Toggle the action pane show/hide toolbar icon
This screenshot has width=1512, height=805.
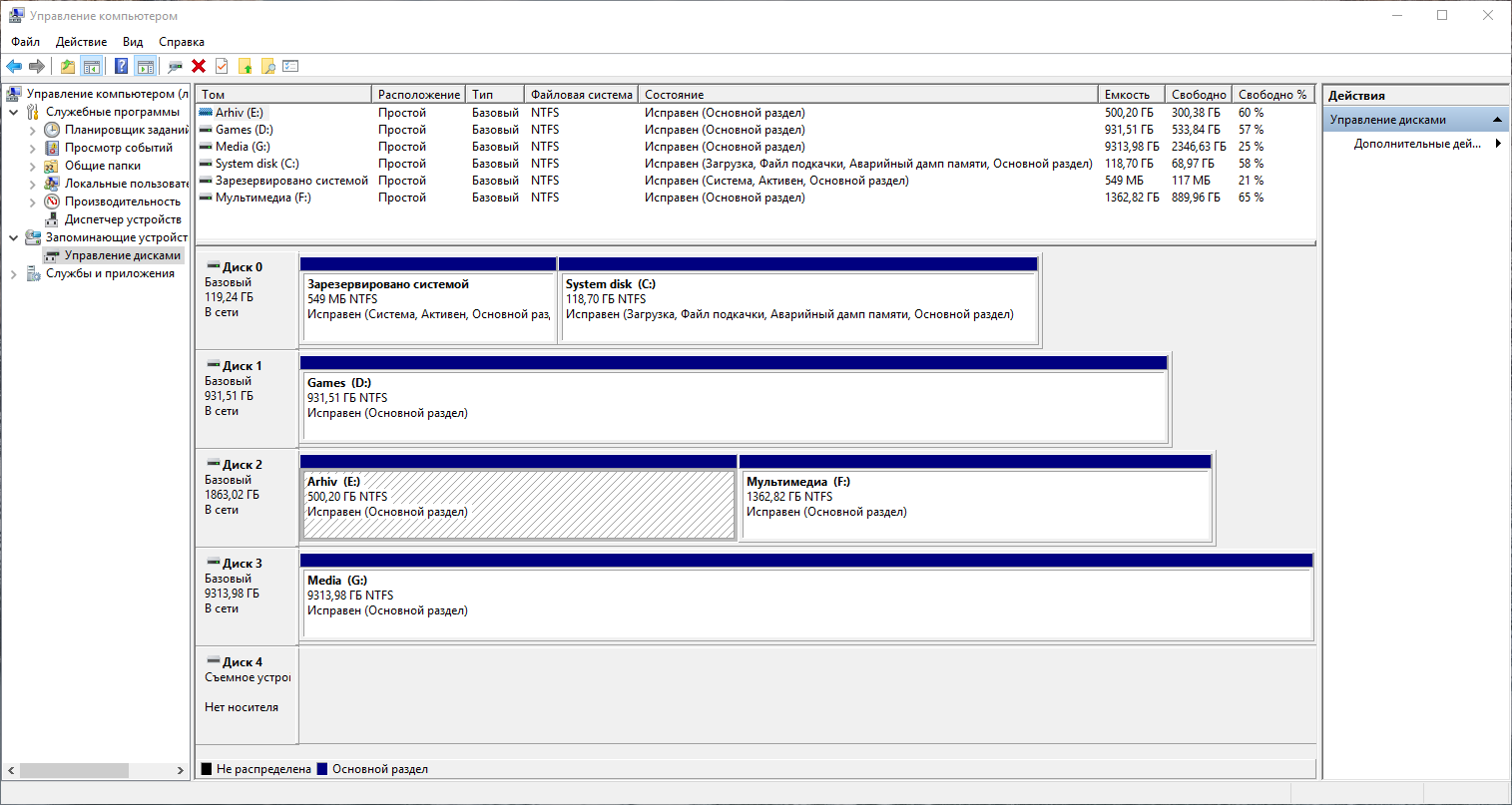point(145,67)
